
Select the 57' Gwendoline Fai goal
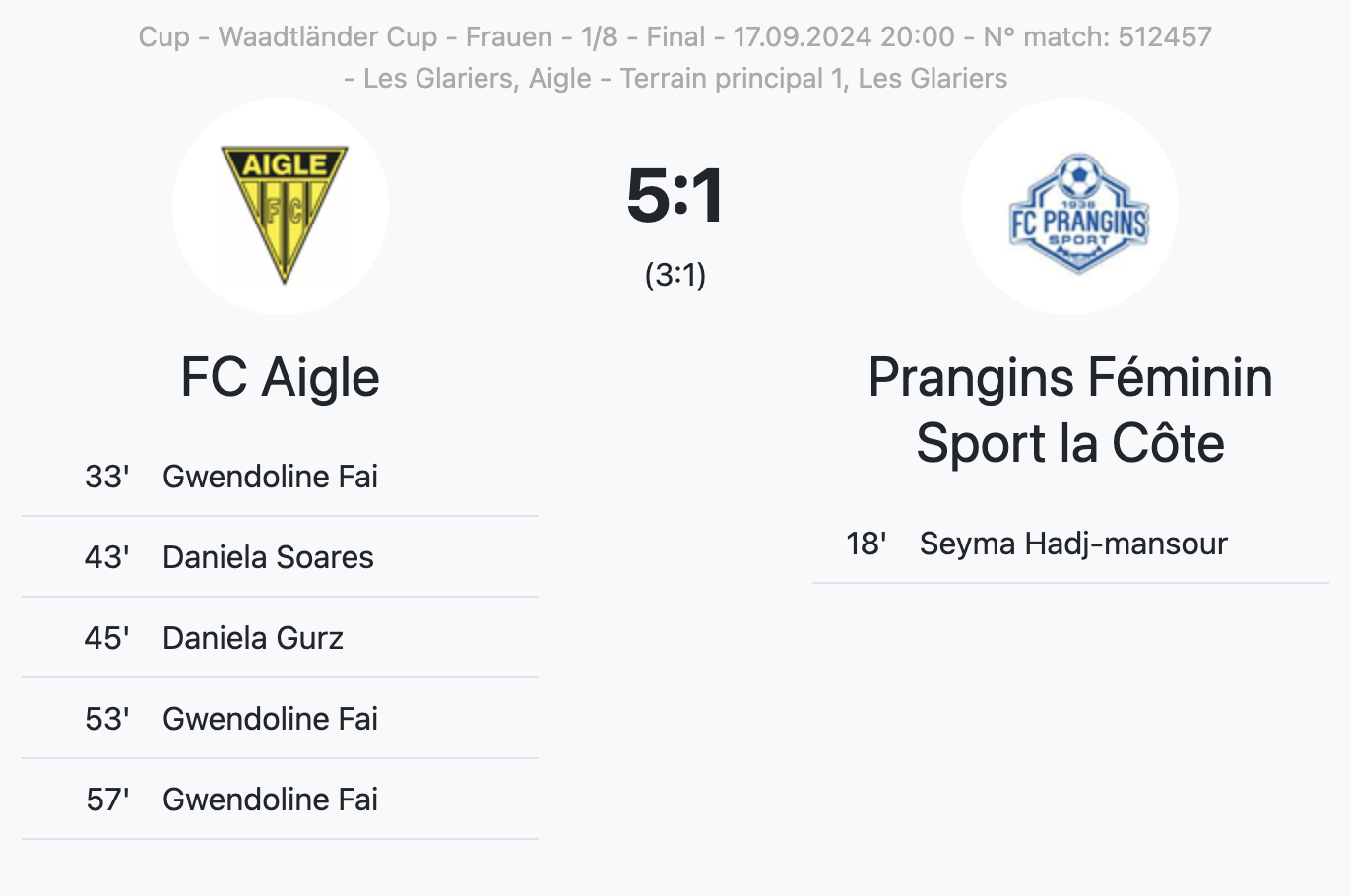coord(281,800)
